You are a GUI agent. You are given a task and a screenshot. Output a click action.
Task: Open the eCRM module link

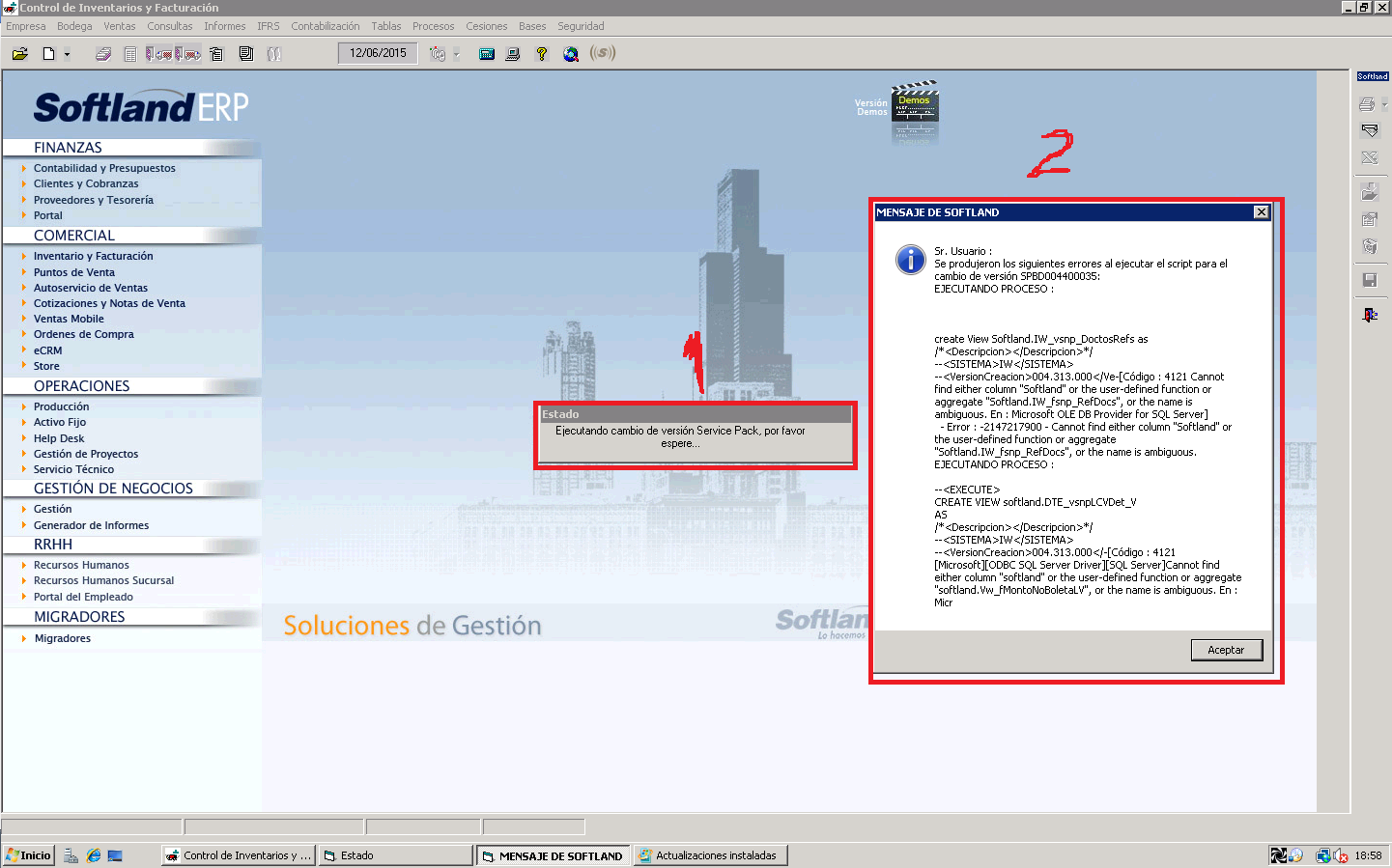[x=47, y=350]
